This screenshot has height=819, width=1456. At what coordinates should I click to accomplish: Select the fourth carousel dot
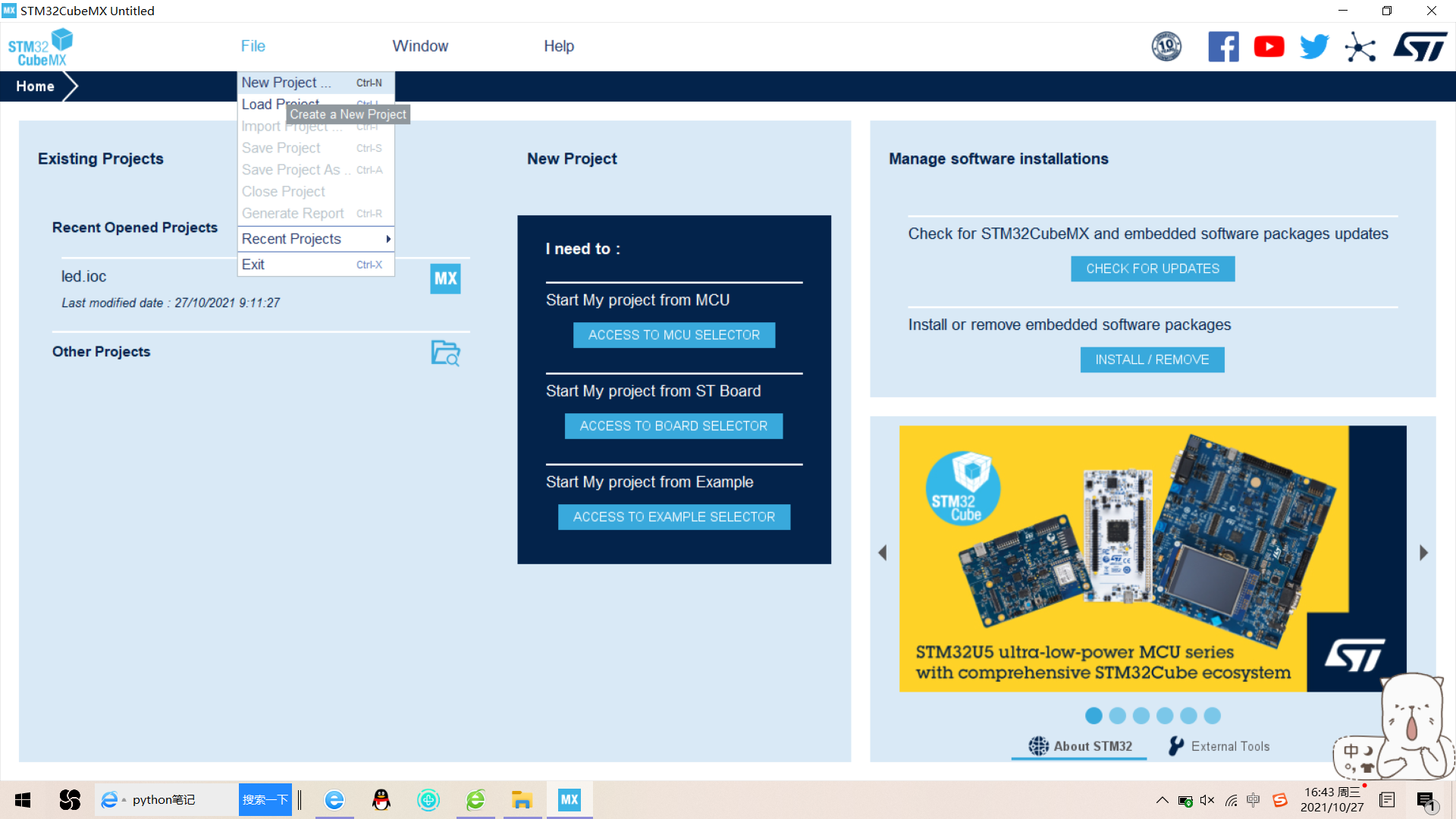coord(1165,716)
